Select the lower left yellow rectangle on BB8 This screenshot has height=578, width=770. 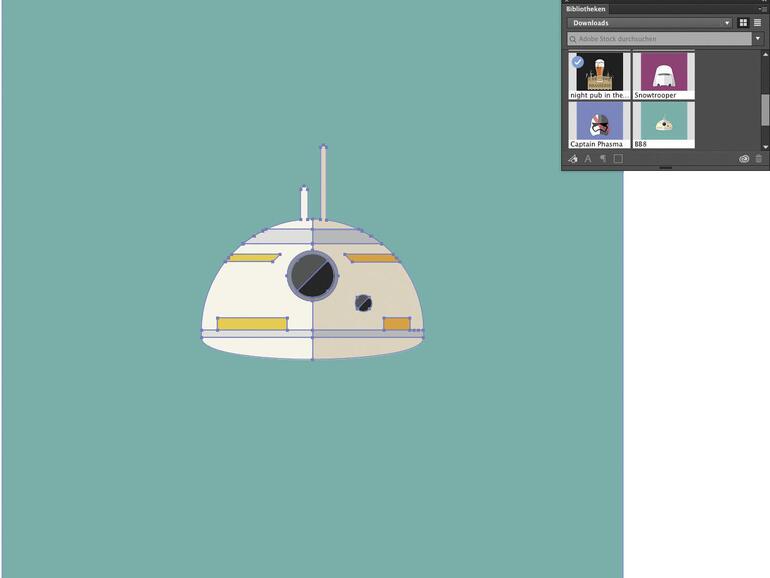click(x=252, y=324)
